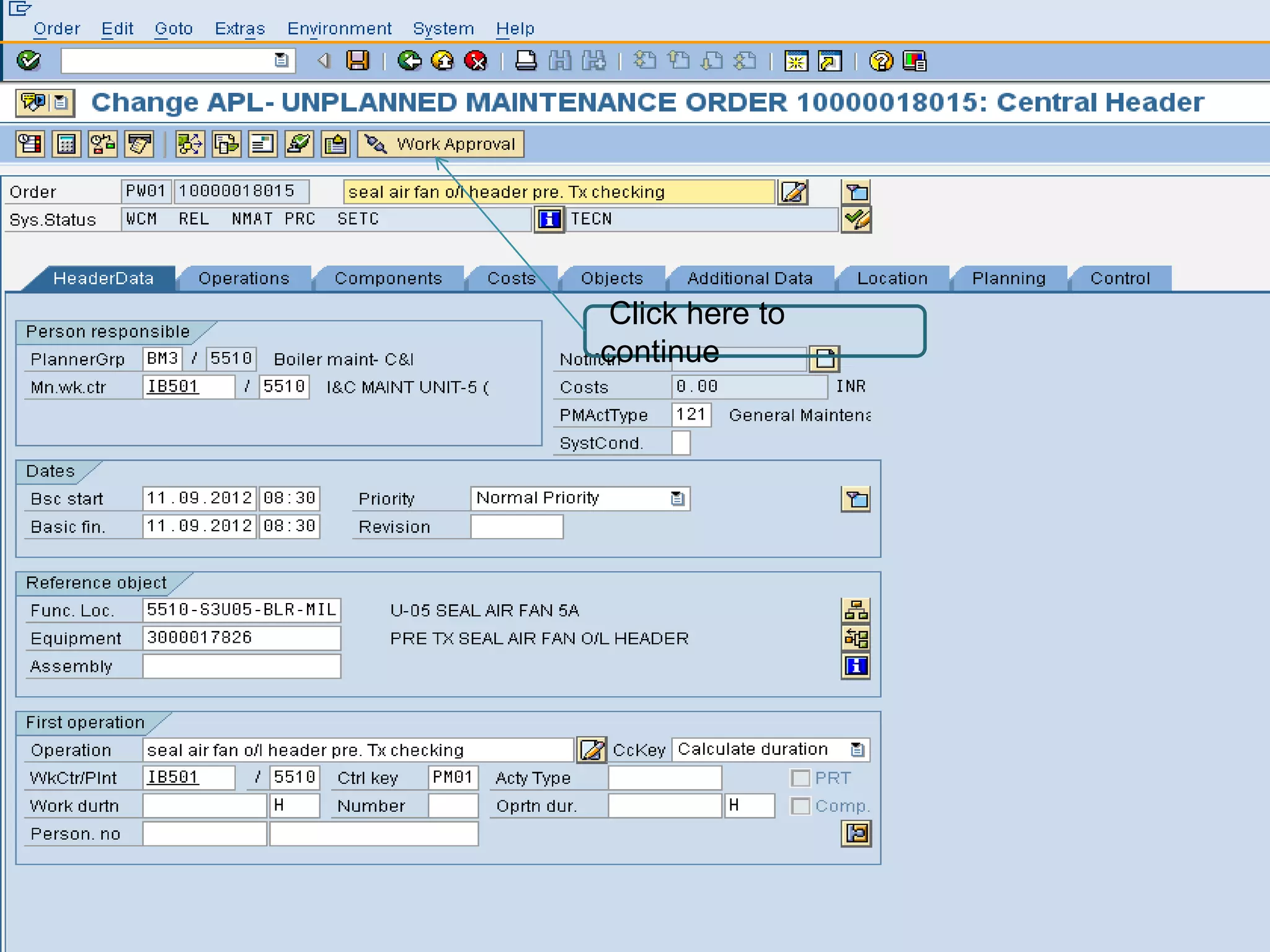This screenshot has width=1270, height=952.
Task: Toggle the PRT checkbox
Action: click(x=801, y=778)
